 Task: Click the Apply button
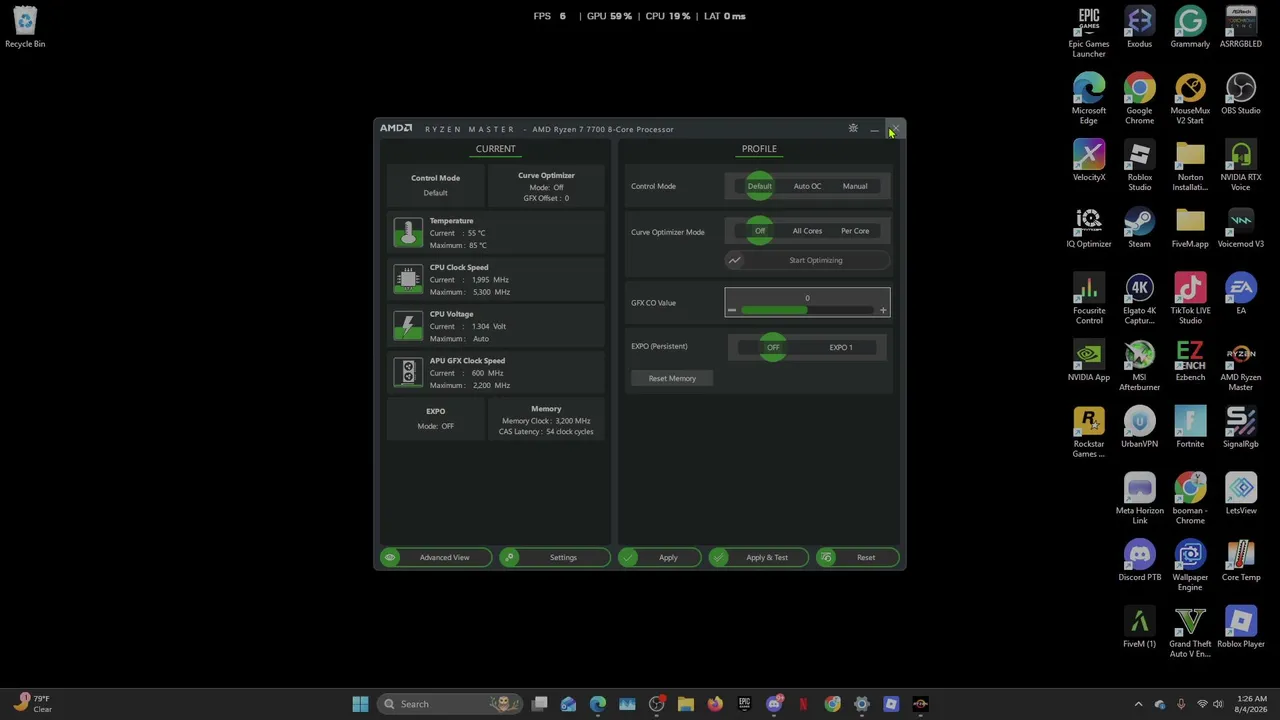click(660, 557)
